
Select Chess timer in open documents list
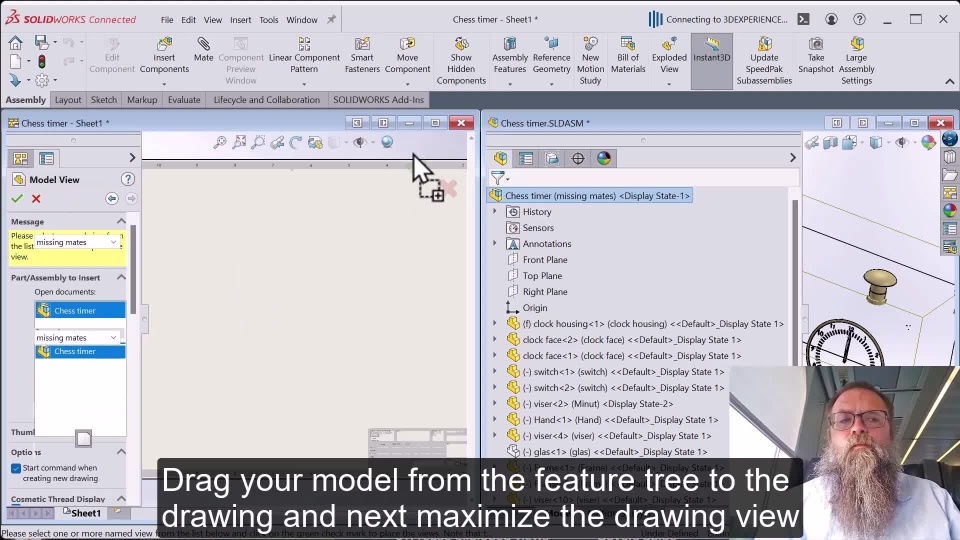coord(80,310)
